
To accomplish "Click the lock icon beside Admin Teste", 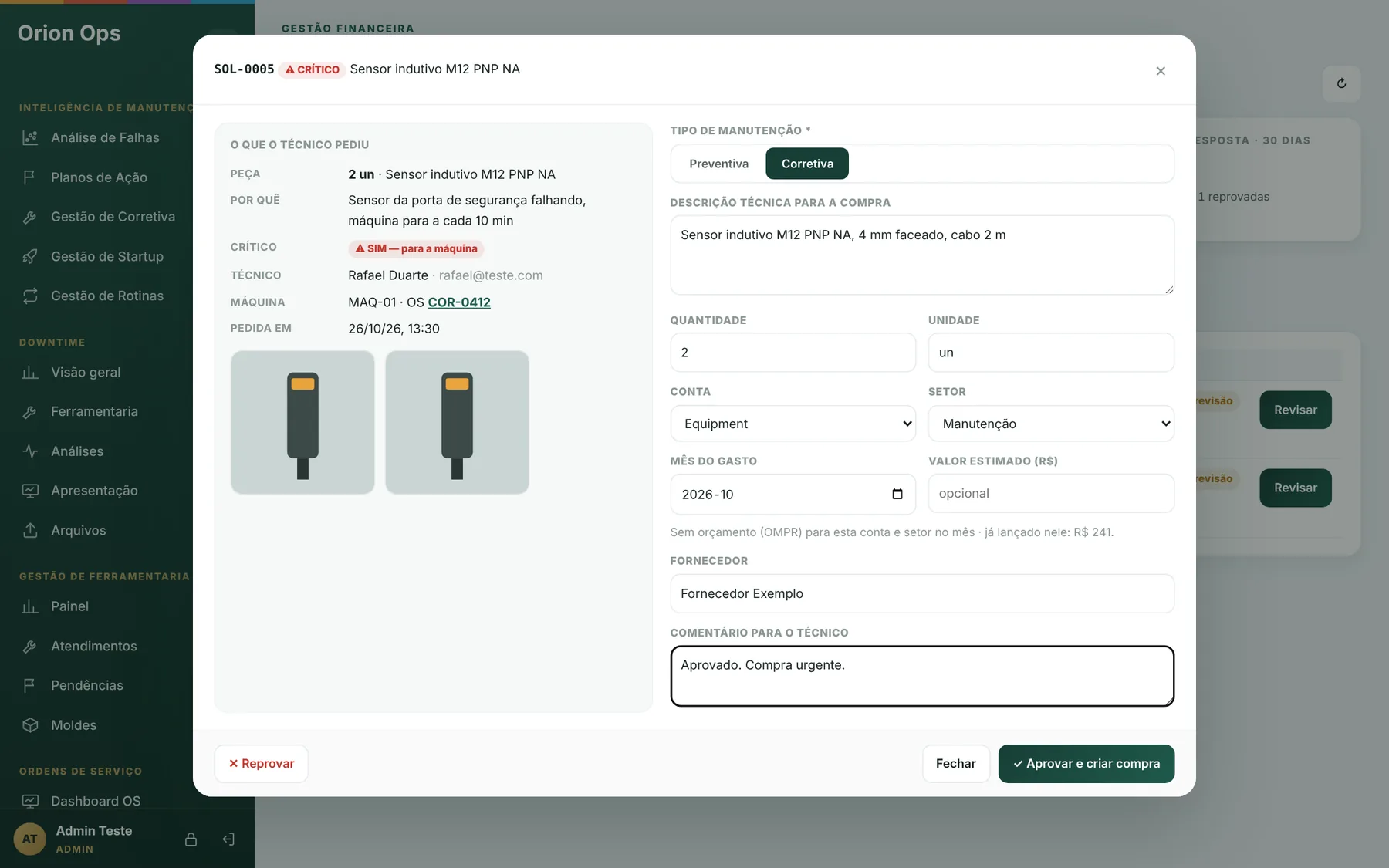I will click(x=191, y=839).
